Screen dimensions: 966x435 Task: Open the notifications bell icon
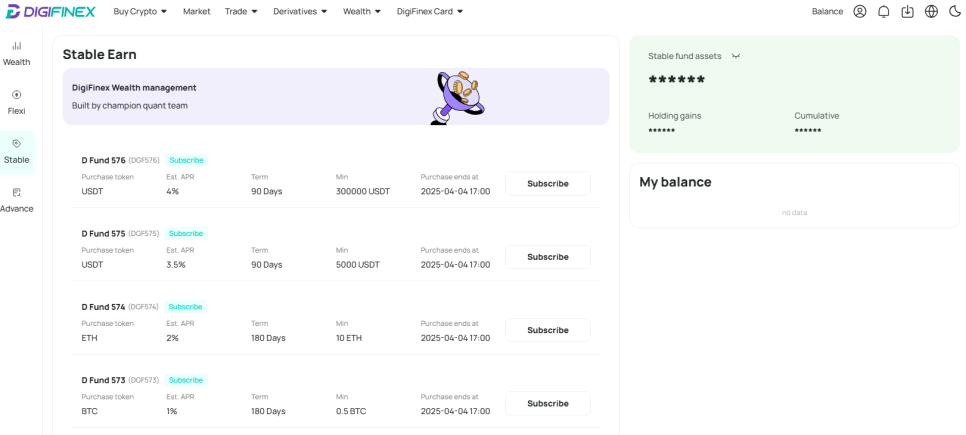click(x=883, y=11)
